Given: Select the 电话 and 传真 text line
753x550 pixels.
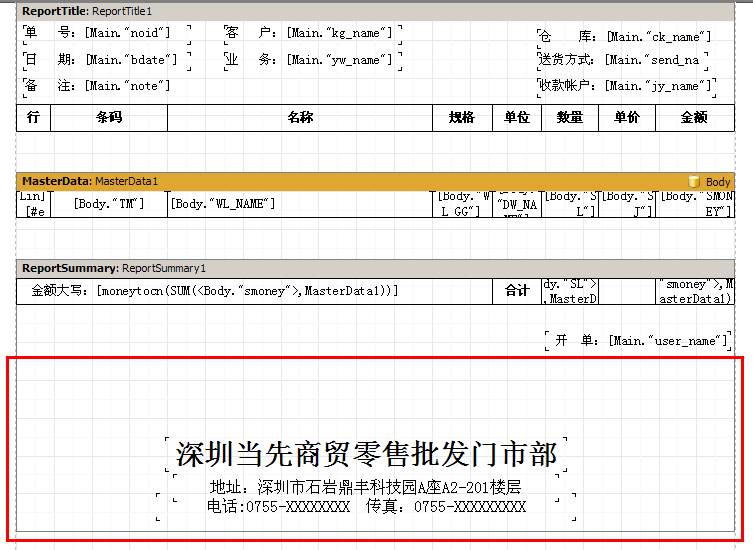Looking at the screenshot, I should tap(366, 507).
